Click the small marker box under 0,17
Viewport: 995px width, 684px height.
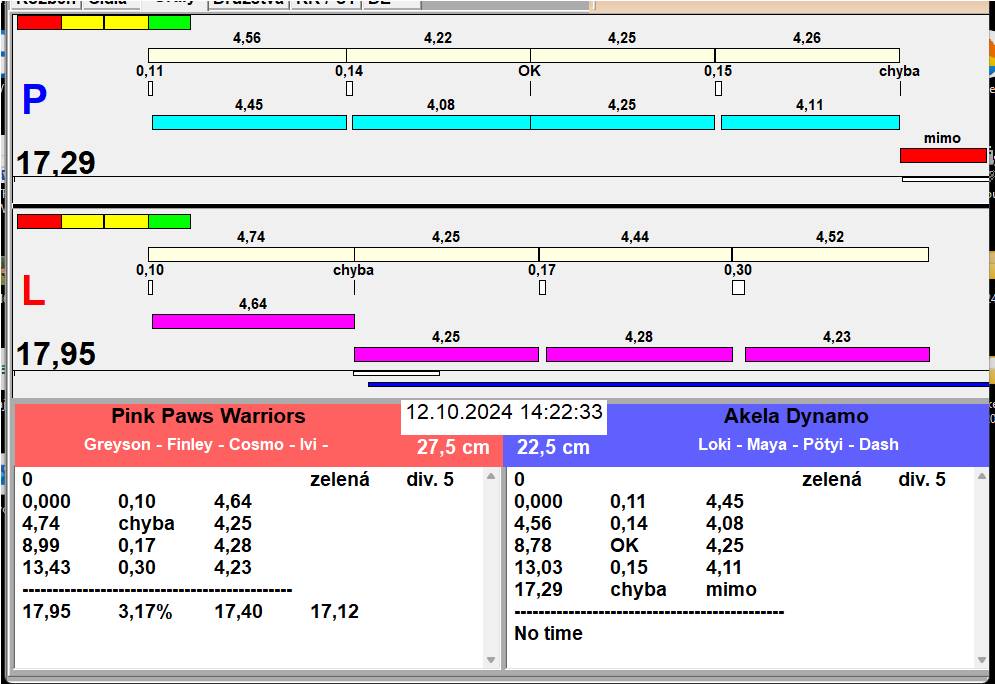pyautogui.click(x=542, y=288)
